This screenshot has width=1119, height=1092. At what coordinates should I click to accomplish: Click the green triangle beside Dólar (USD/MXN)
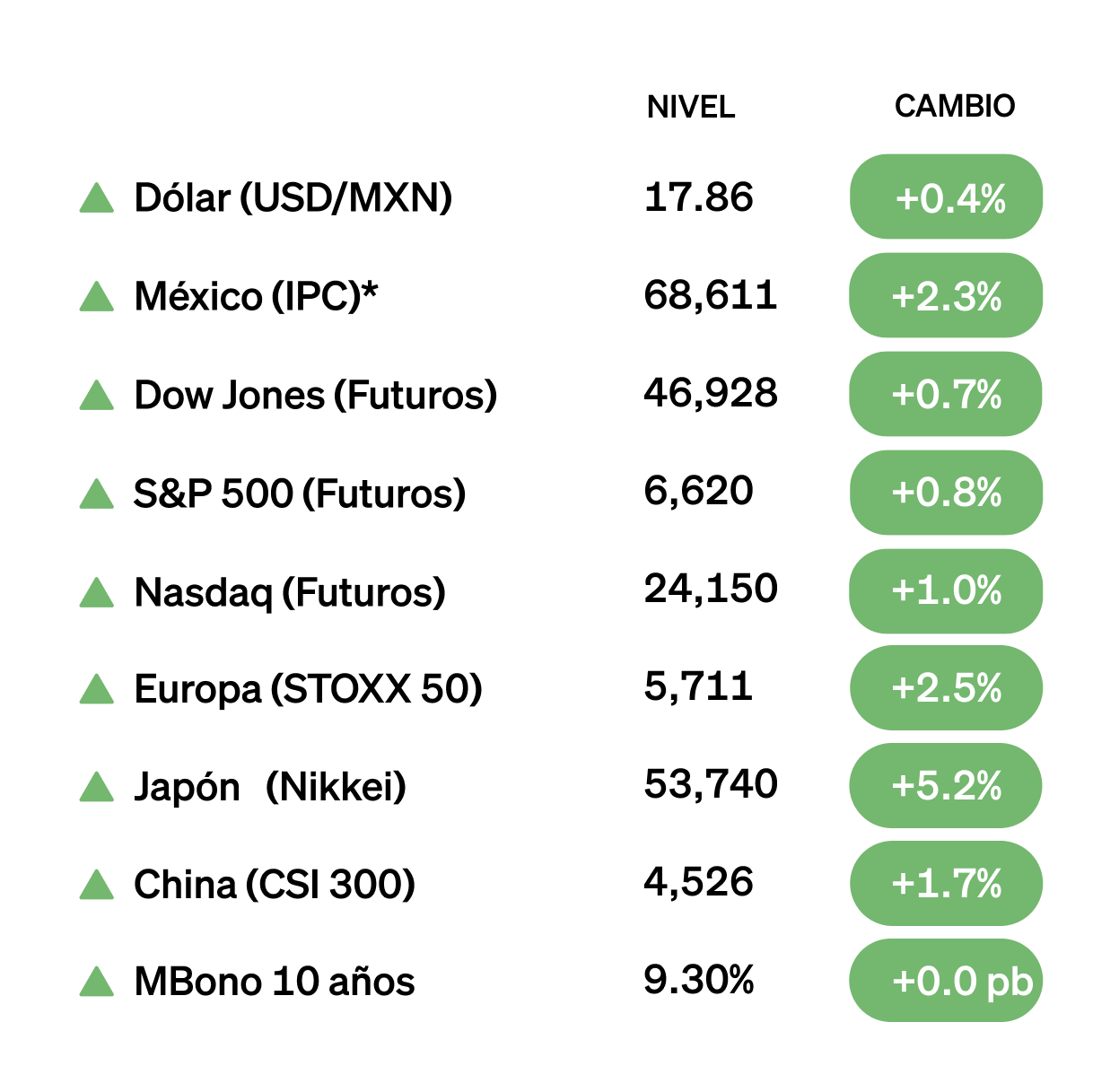97,199
